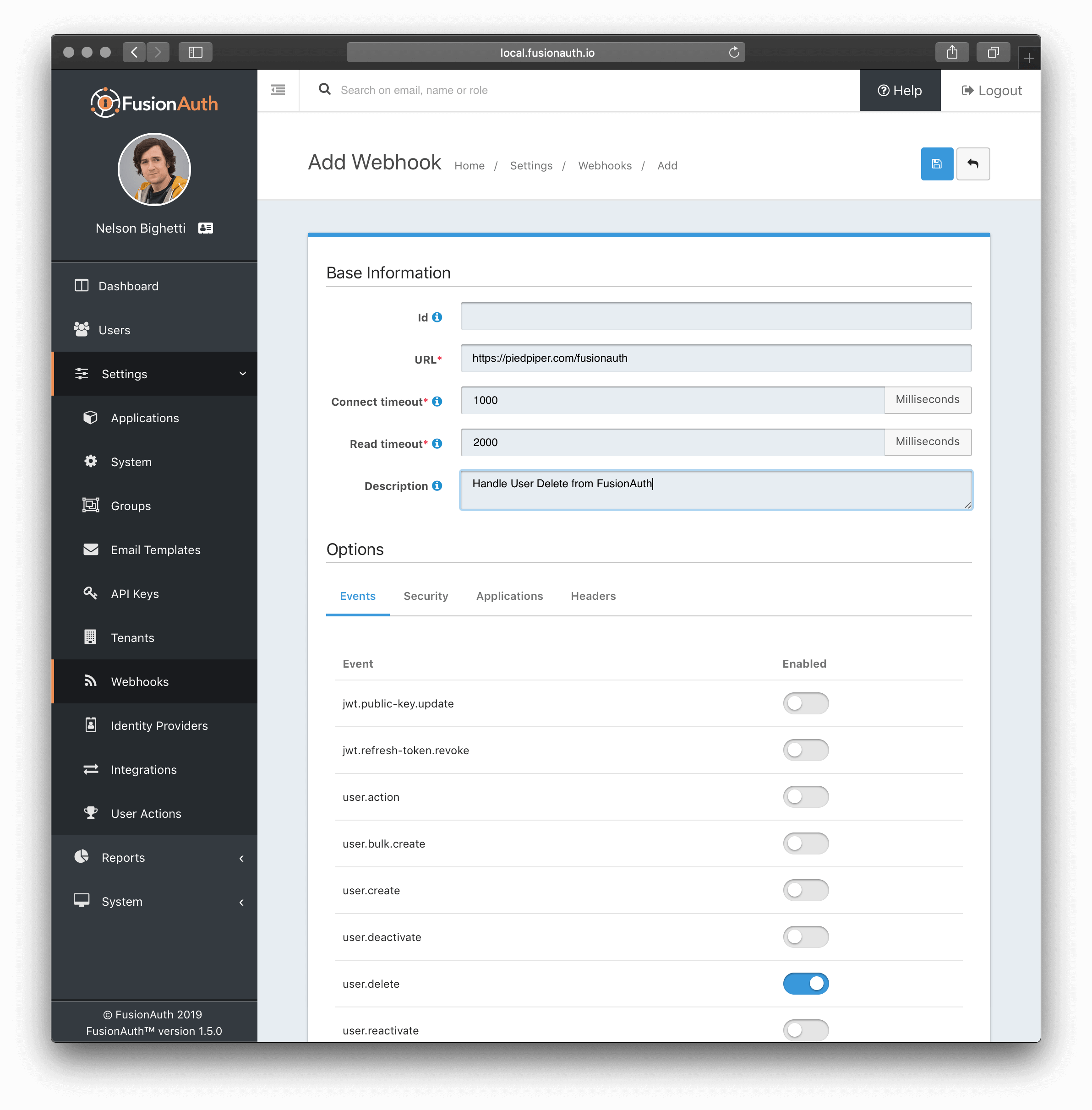Open Groups in the sidebar
This screenshot has width=1092, height=1110.
[x=154, y=506]
